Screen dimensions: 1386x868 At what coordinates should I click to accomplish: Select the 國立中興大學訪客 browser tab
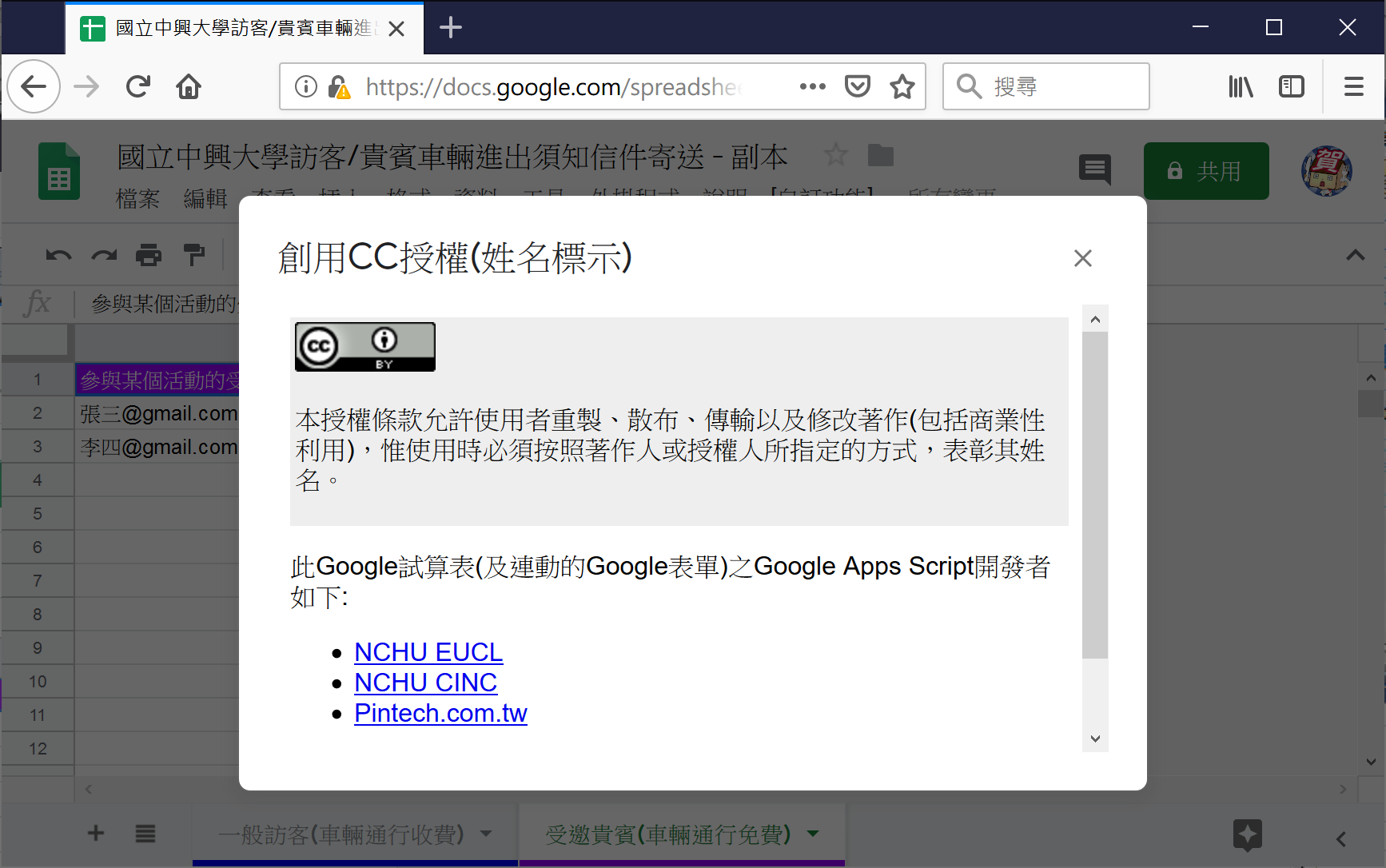tap(244, 29)
